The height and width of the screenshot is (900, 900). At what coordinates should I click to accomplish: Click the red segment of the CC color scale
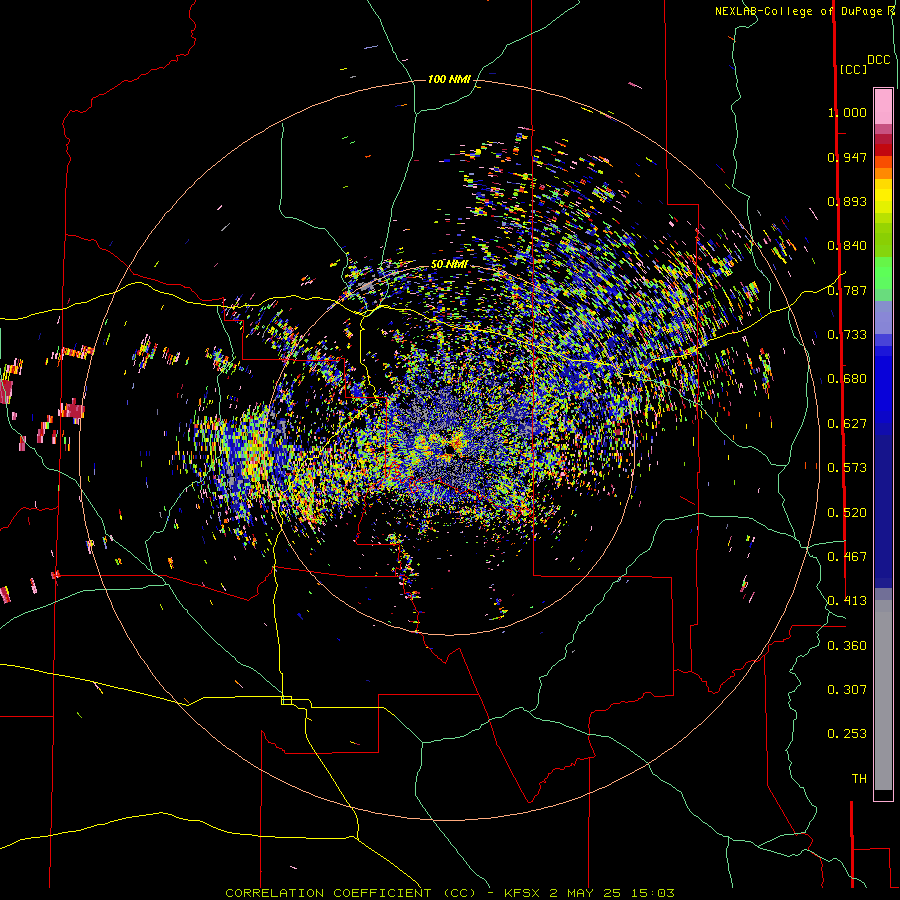pyautogui.click(x=883, y=150)
